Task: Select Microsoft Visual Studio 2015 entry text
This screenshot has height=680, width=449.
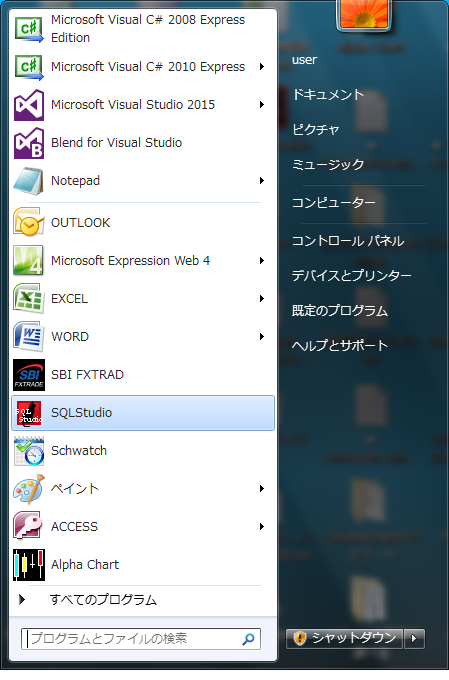Action: point(133,105)
